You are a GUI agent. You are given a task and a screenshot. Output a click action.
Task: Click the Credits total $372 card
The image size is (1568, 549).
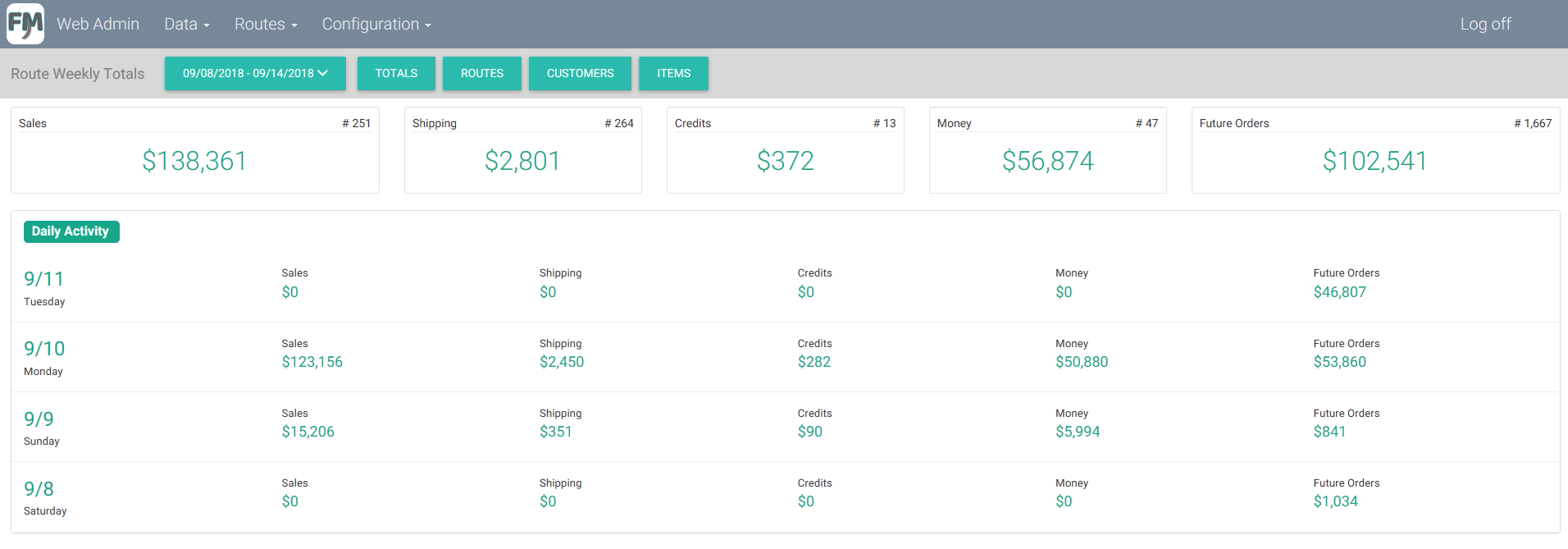coord(785,160)
